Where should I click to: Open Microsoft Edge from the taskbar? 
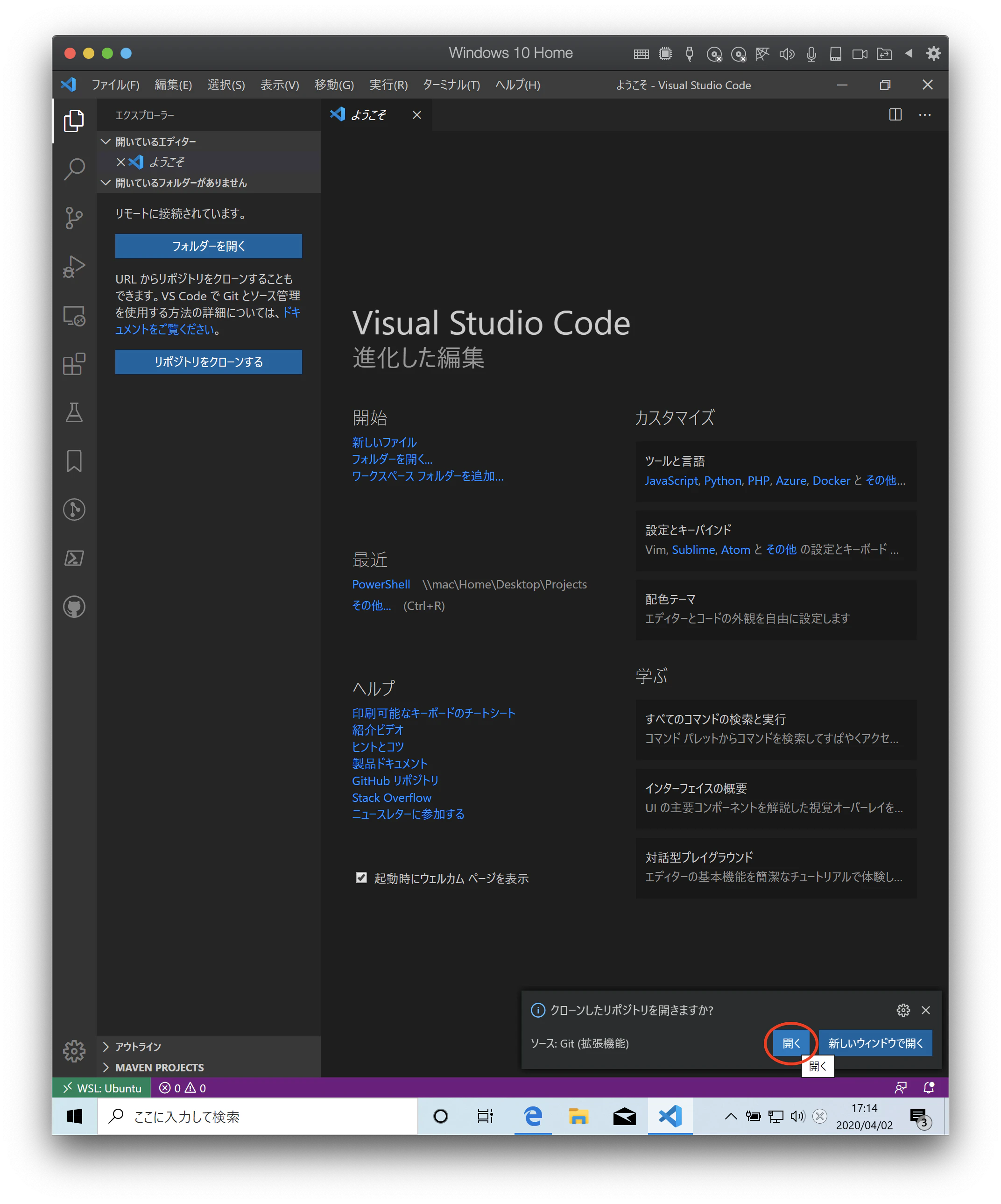pyautogui.click(x=533, y=1116)
